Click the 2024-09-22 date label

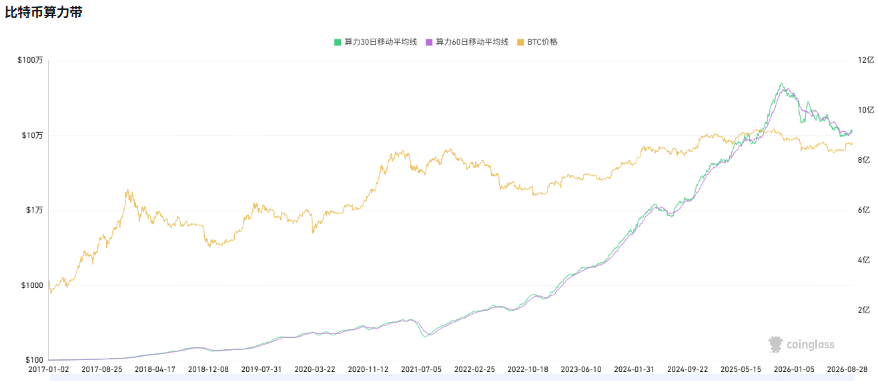(688, 369)
